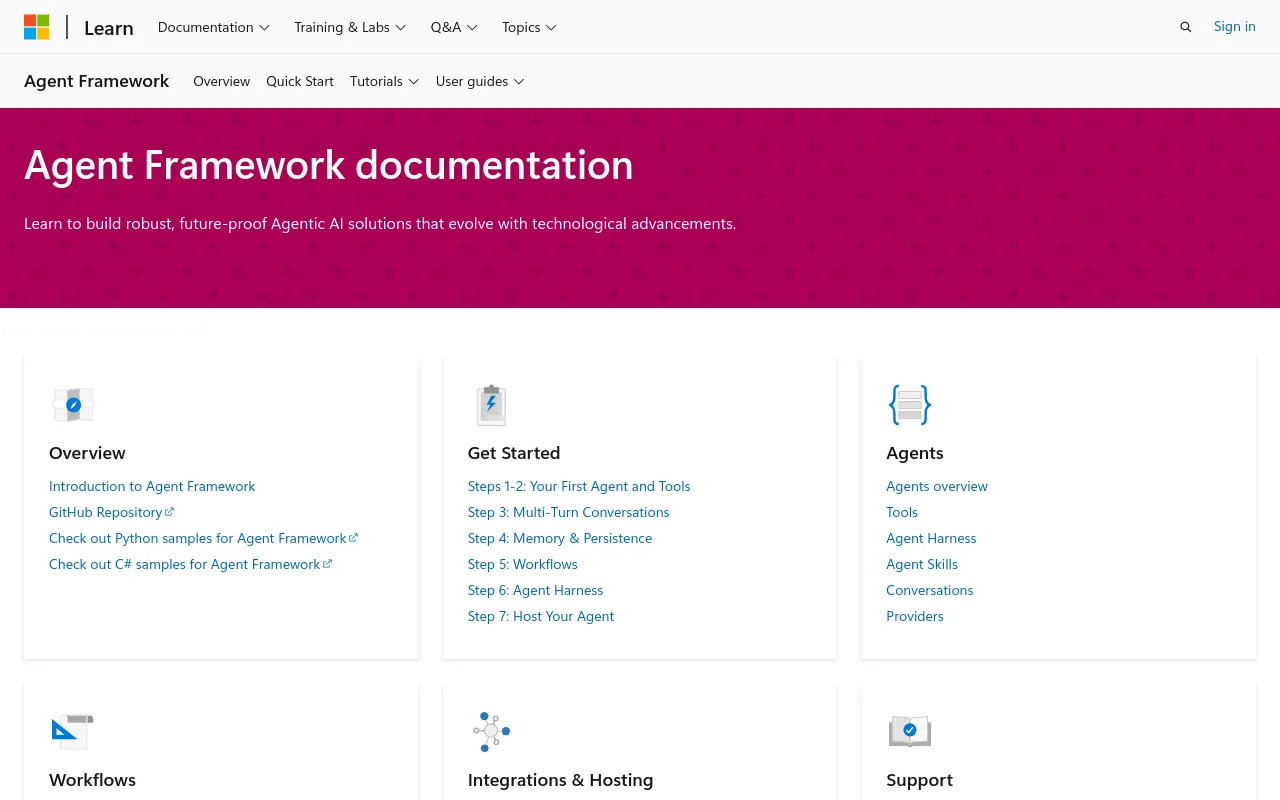
Task: Open Introduction to Agent Framework
Action: (152, 486)
